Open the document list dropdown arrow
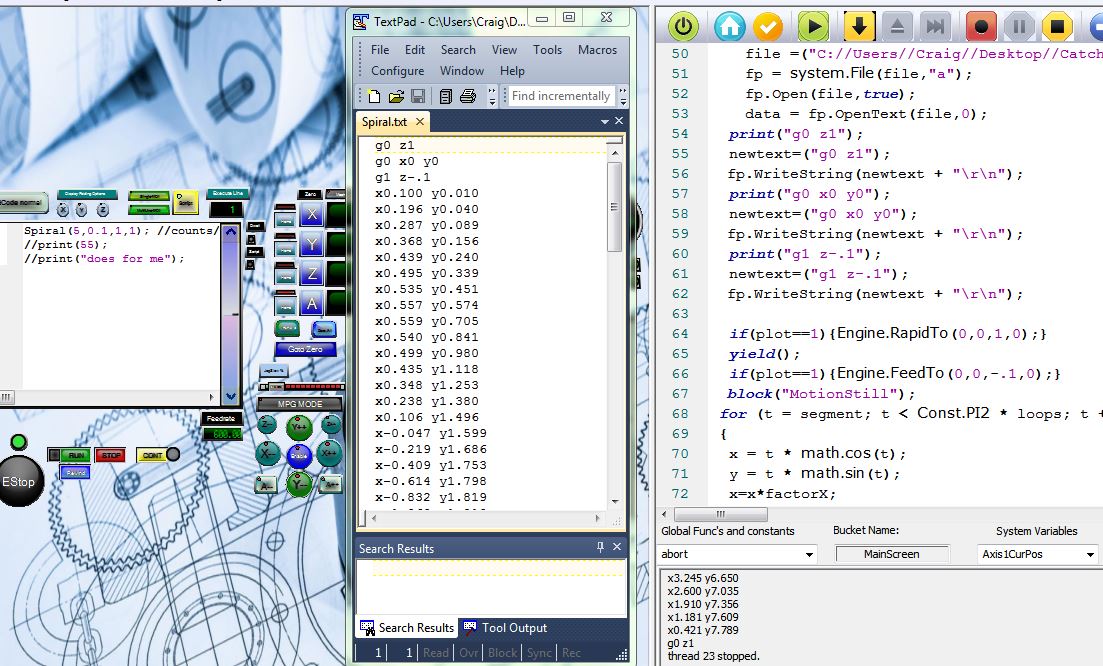The height and width of the screenshot is (666, 1103). [604, 122]
